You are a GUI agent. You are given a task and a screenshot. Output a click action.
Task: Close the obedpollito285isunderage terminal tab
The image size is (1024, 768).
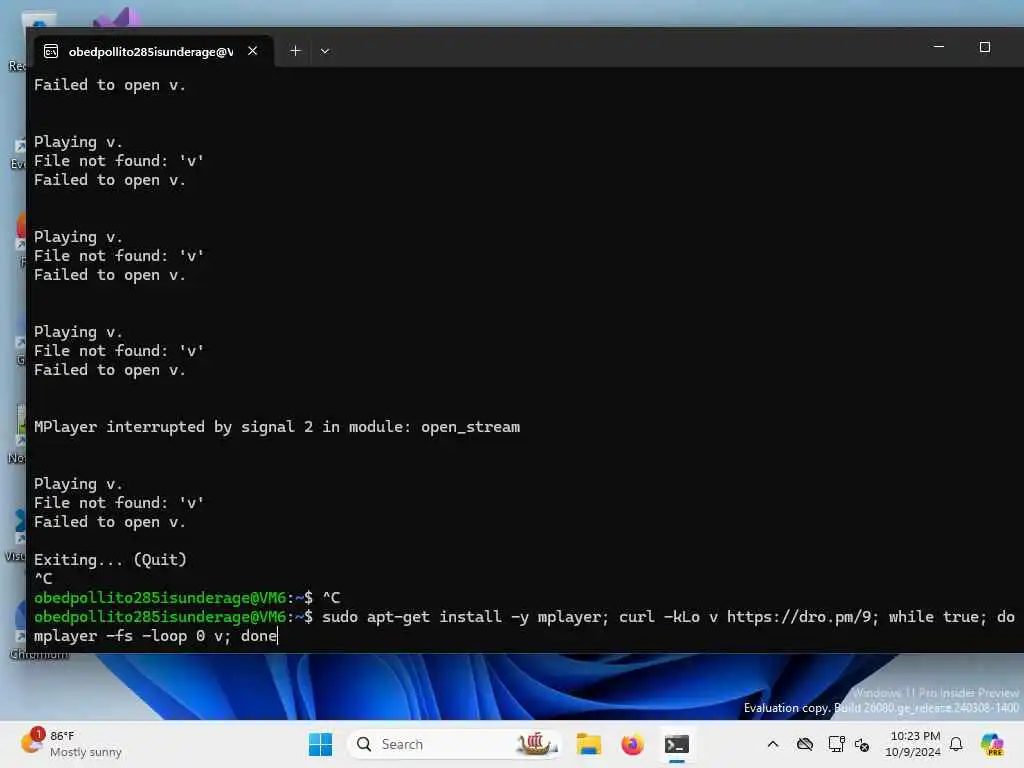253,51
